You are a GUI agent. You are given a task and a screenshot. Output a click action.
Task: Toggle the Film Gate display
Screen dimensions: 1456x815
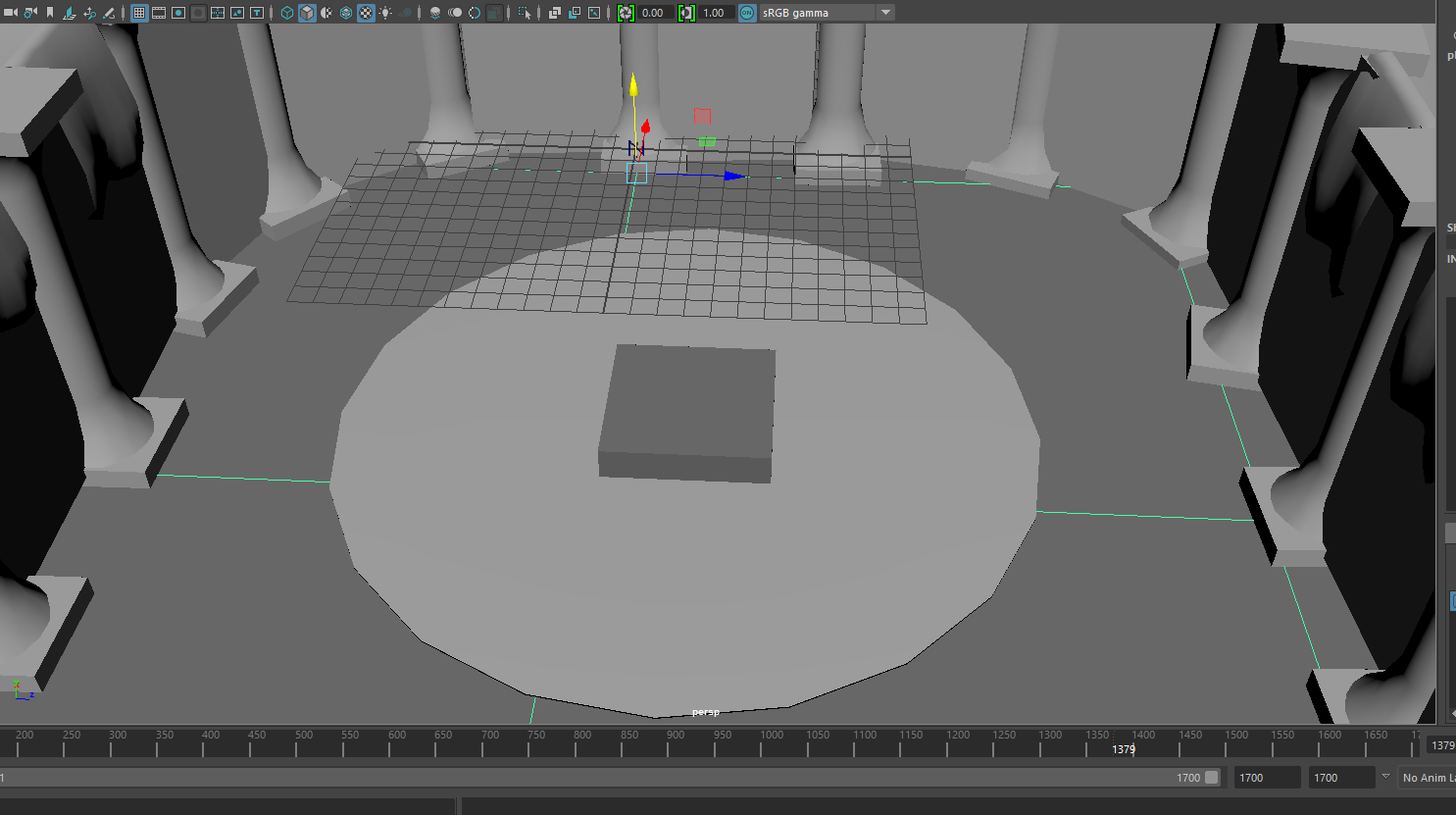click(x=159, y=13)
